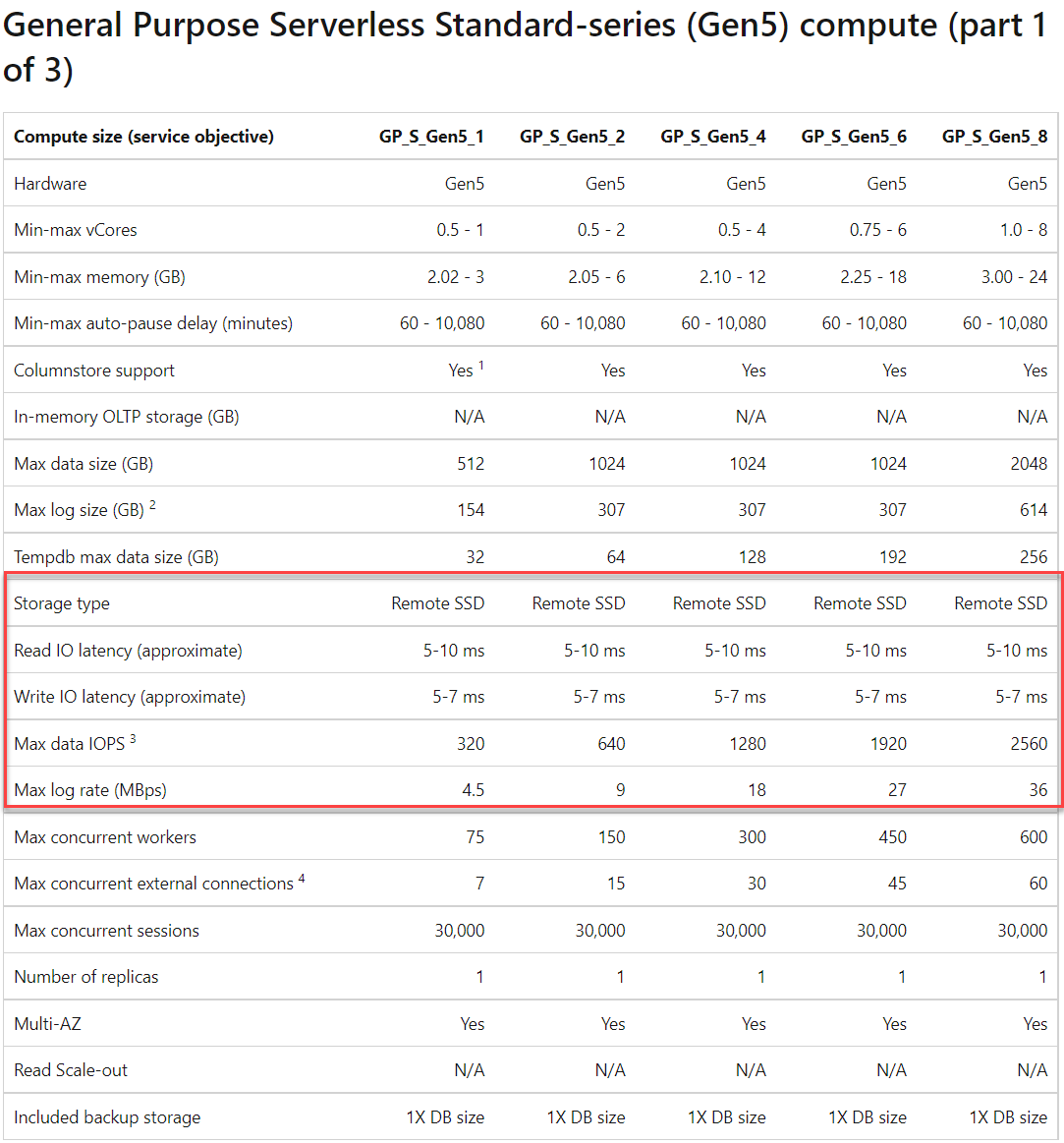Click the Storage type row label
This screenshot has width=1064, height=1143.
tap(61, 603)
